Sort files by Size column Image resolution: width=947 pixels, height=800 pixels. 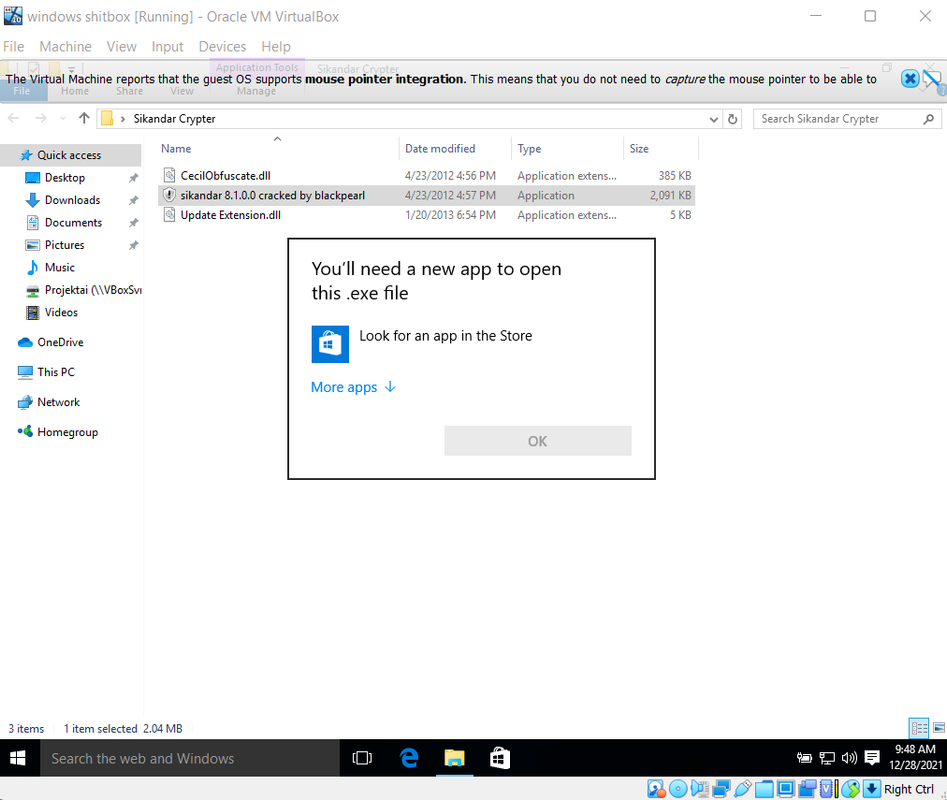(x=639, y=149)
